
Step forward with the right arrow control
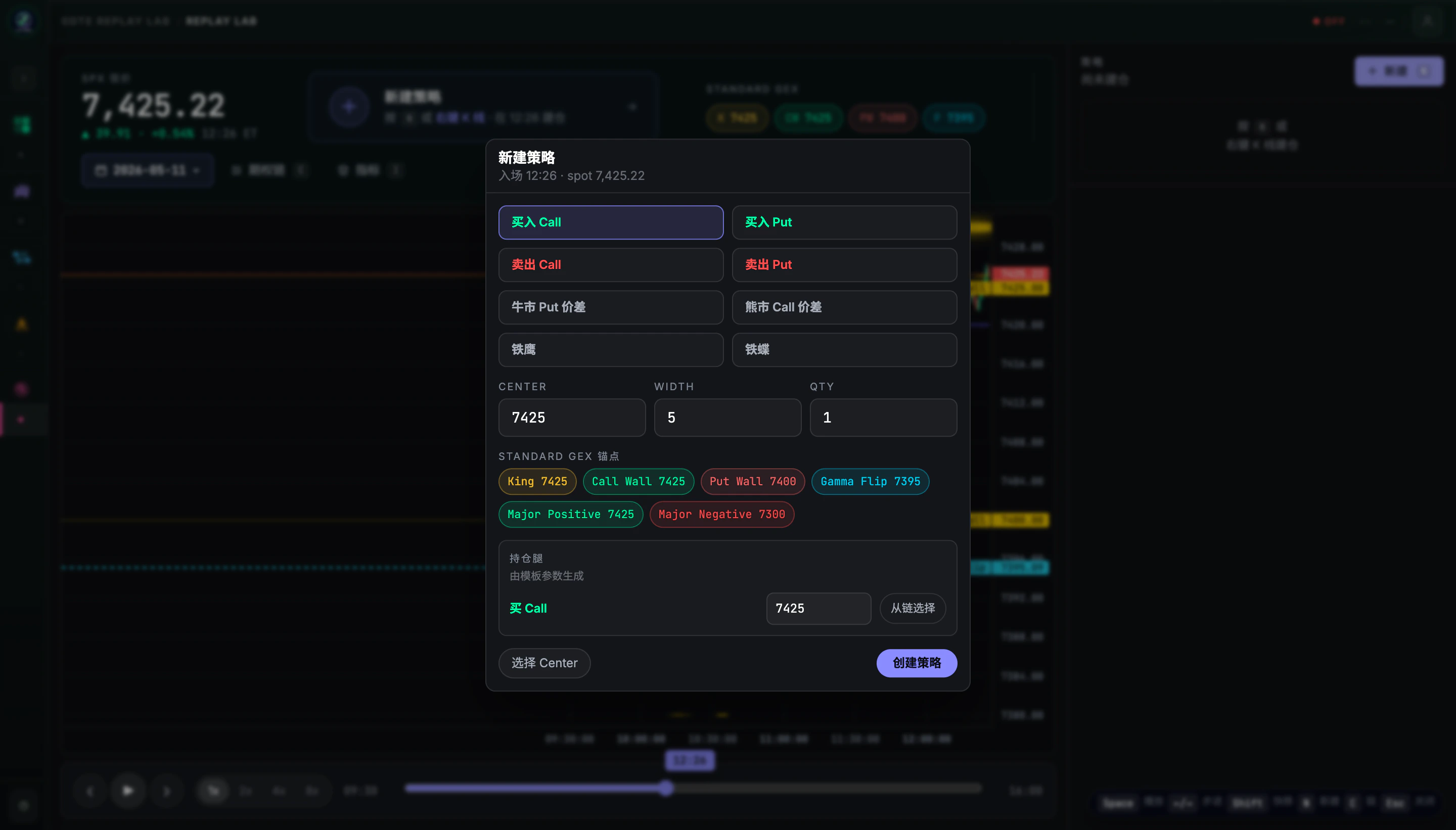point(166,791)
